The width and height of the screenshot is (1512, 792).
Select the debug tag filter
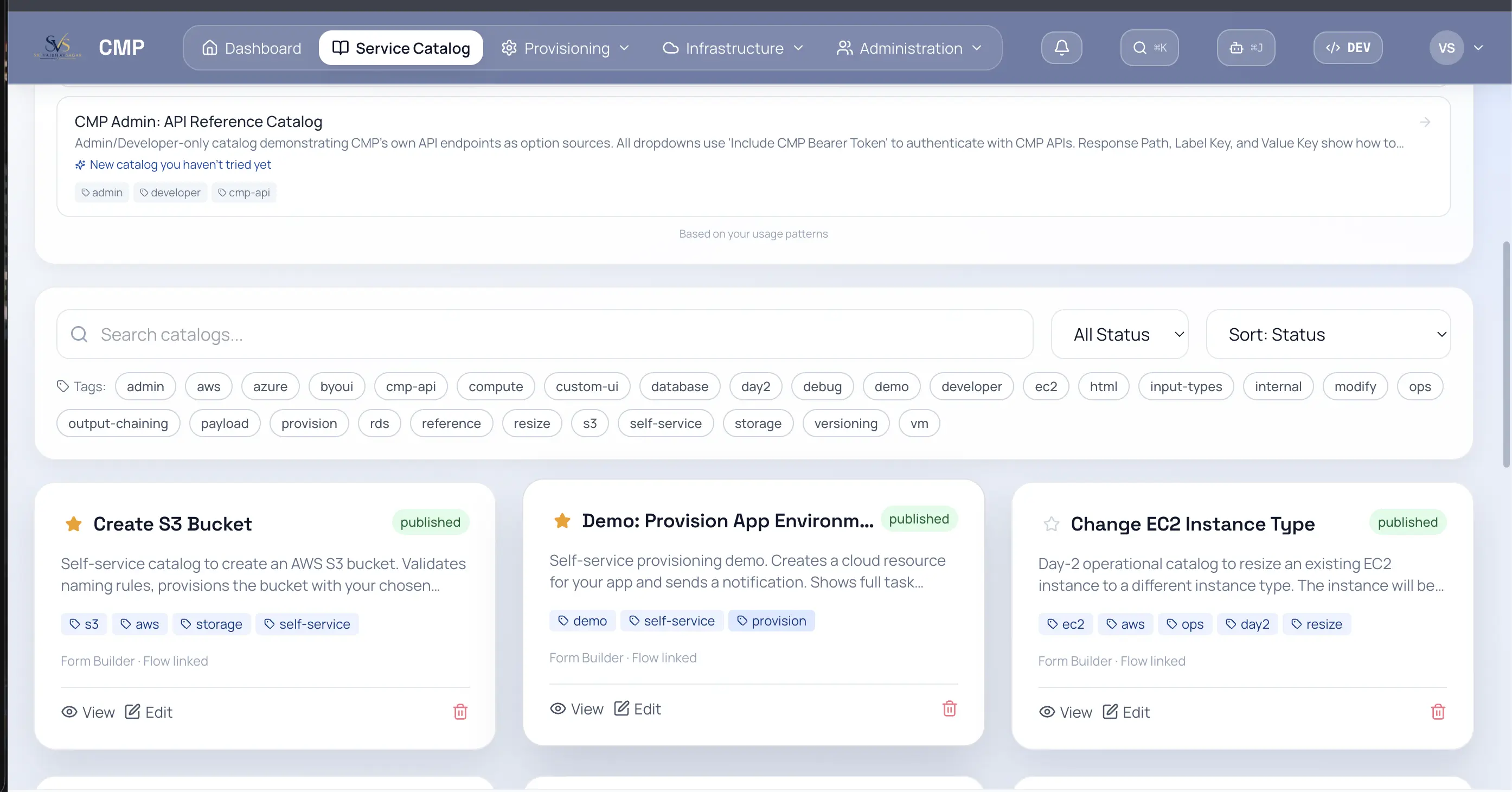click(822, 386)
